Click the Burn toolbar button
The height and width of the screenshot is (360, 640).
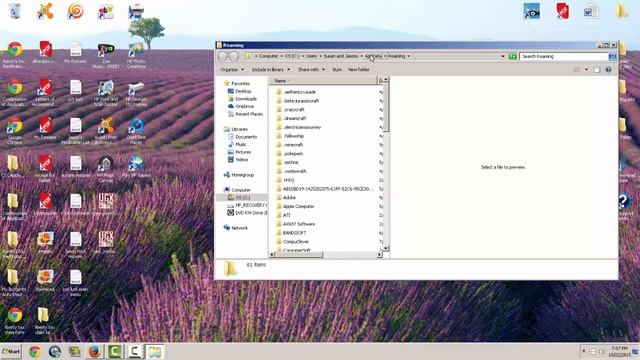(x=337, y=70)
